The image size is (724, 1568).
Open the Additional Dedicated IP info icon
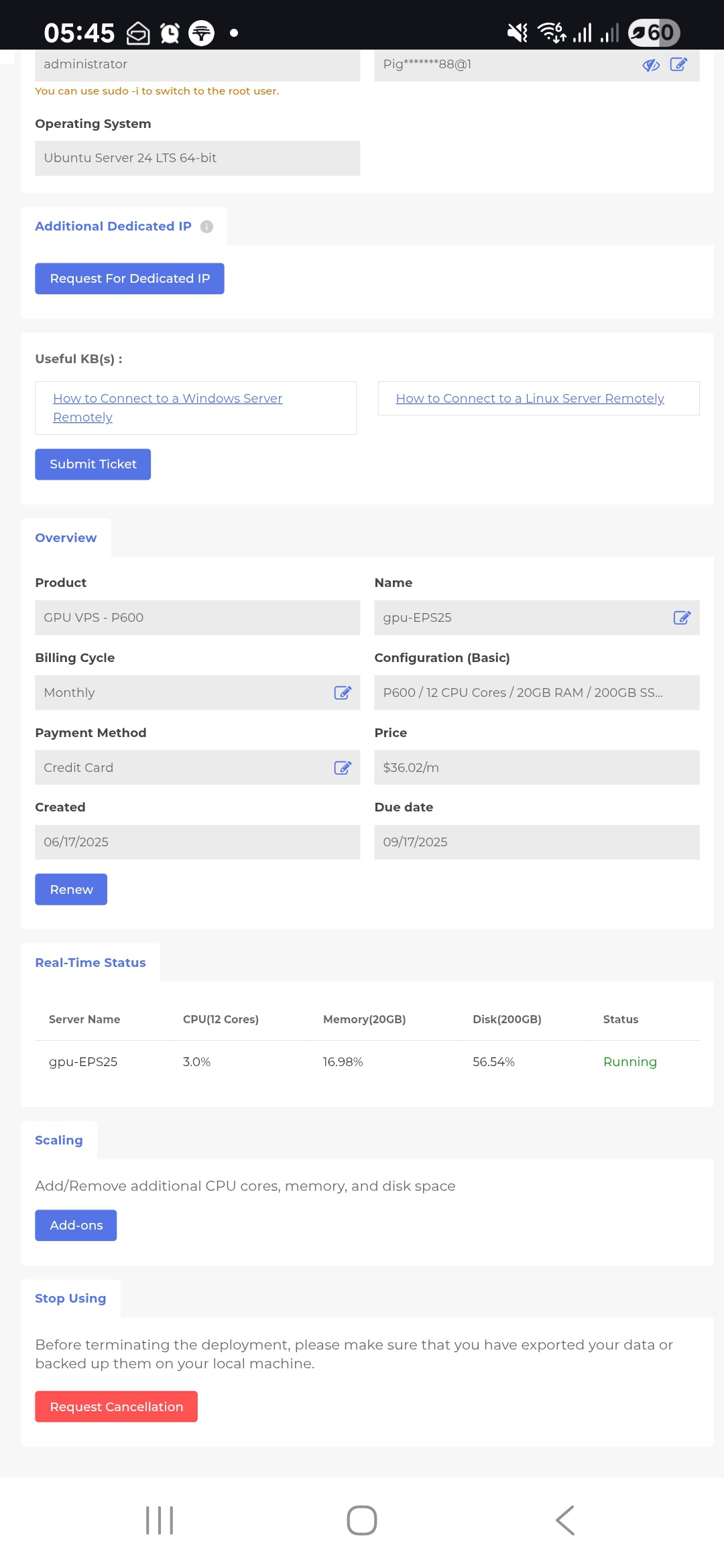(207, 226)
